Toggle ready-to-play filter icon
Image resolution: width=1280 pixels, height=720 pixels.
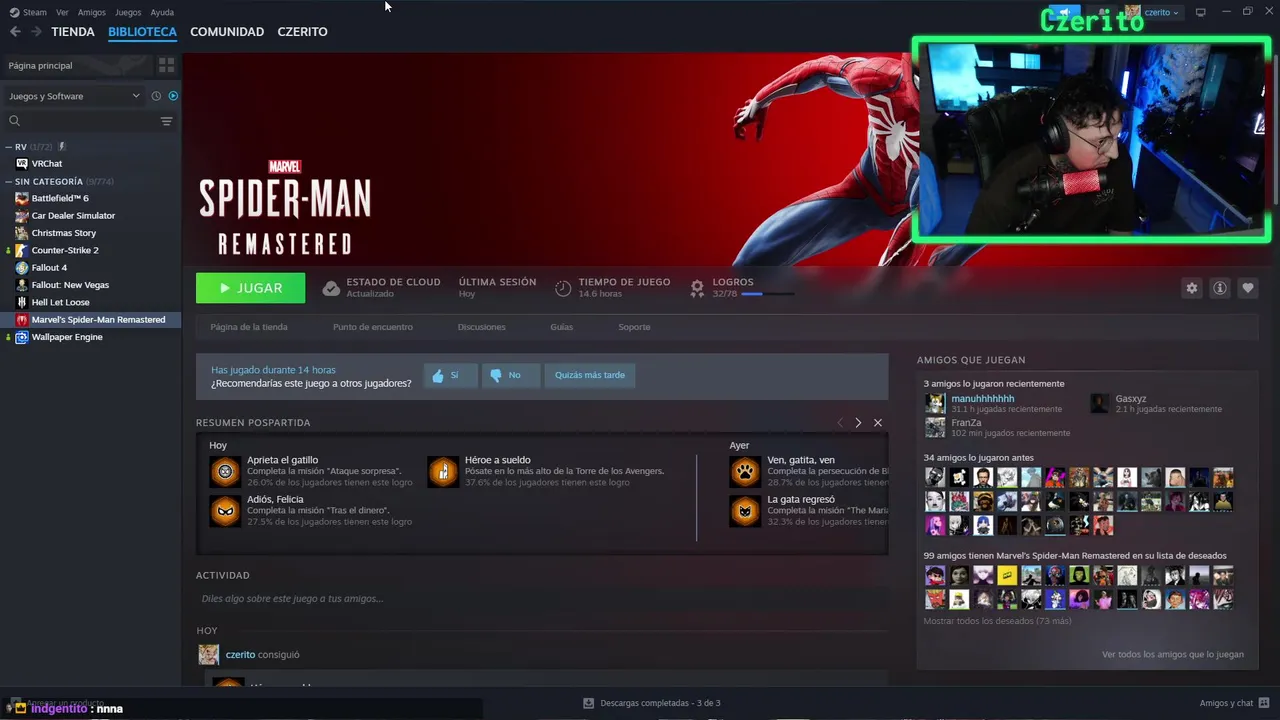(173, 96)
